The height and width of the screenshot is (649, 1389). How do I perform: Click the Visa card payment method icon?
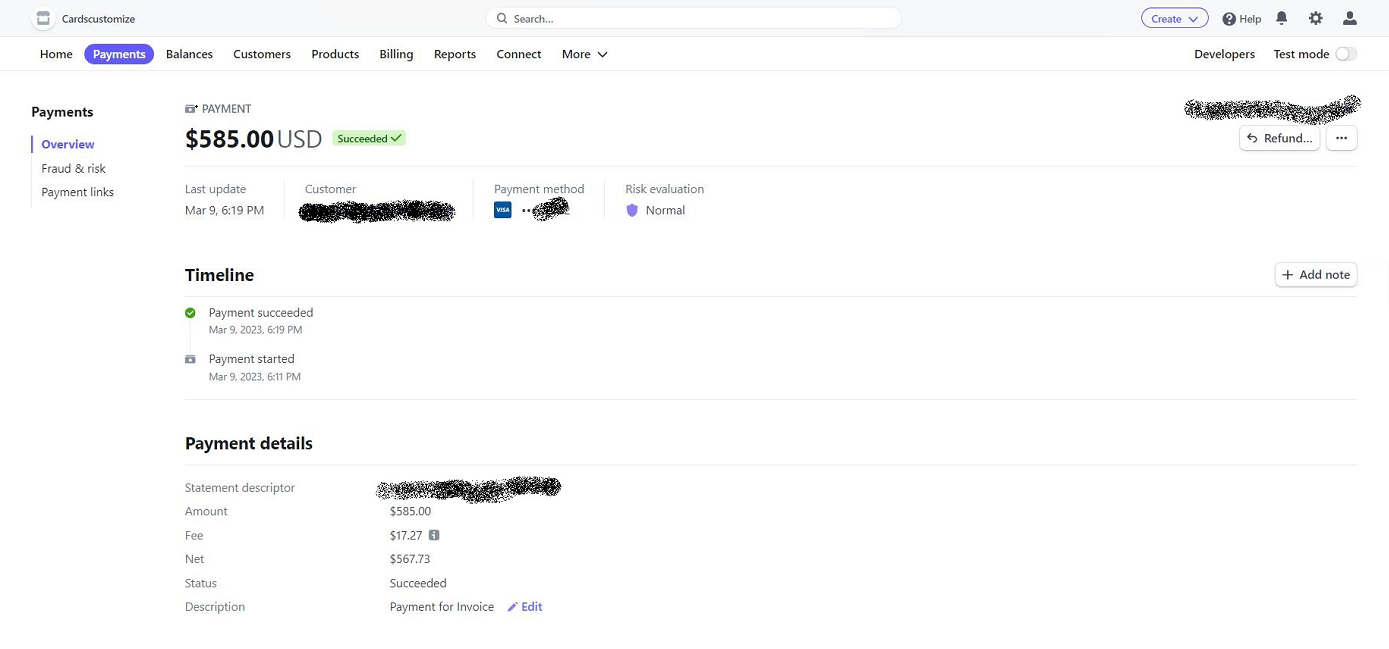(x=503, y=210)
